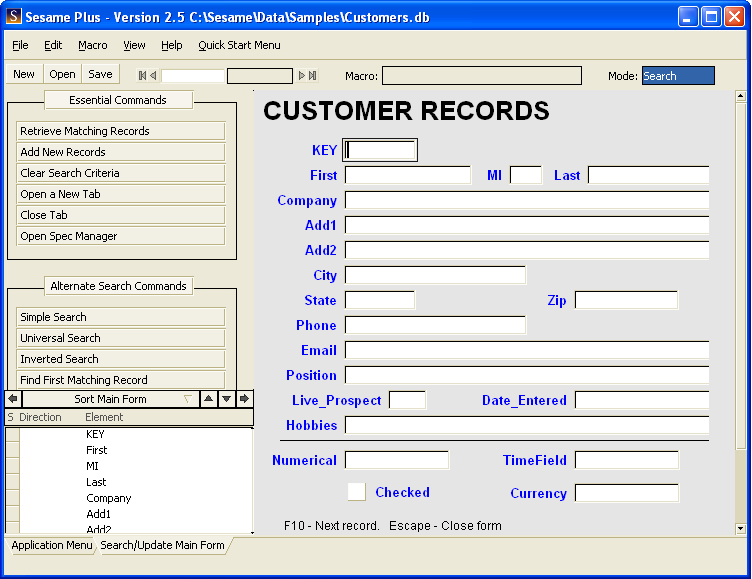752x579 pixels.
Task: Open the Help menu
Action: pos(172,45)
